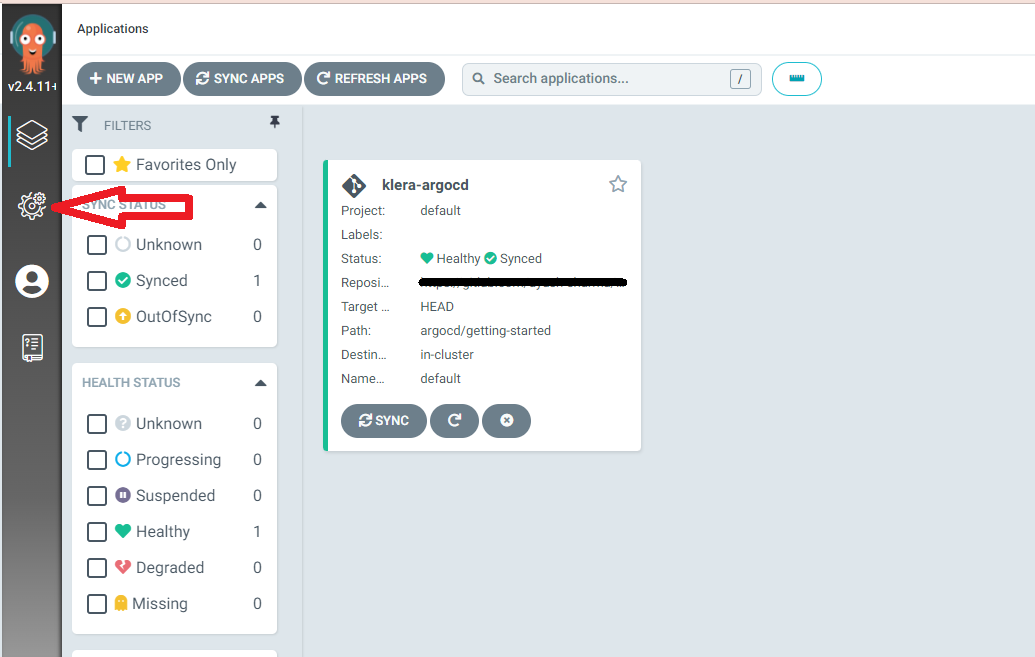This screenshot has height=657, width=1035.
Task: Open the User Info icon in sidebar
Action: pos(32,281)
